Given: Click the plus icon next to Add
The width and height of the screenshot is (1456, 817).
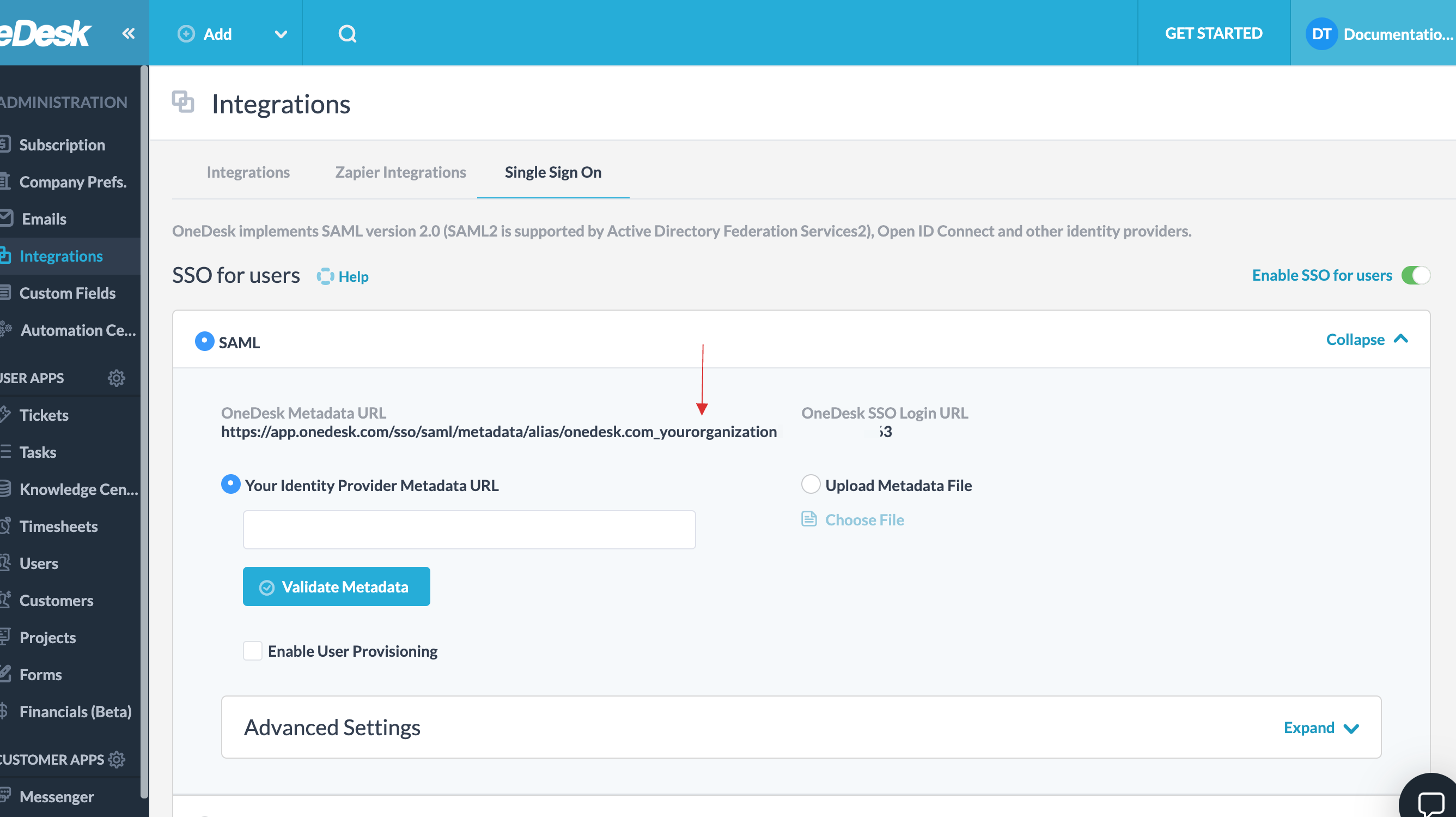Looking at the screenshot, I should tap(186, 34).
